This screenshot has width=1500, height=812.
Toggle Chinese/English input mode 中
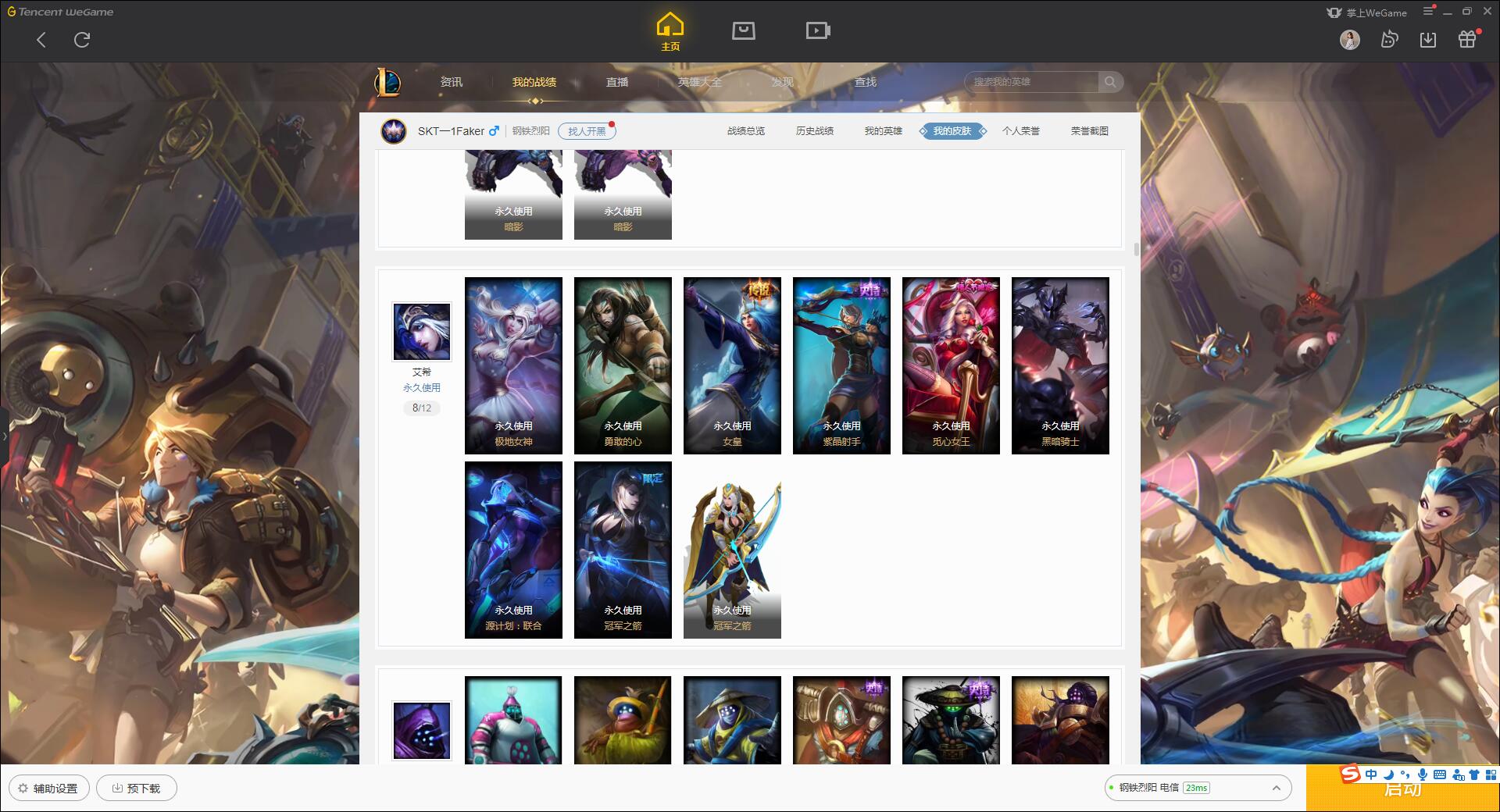1371,775
